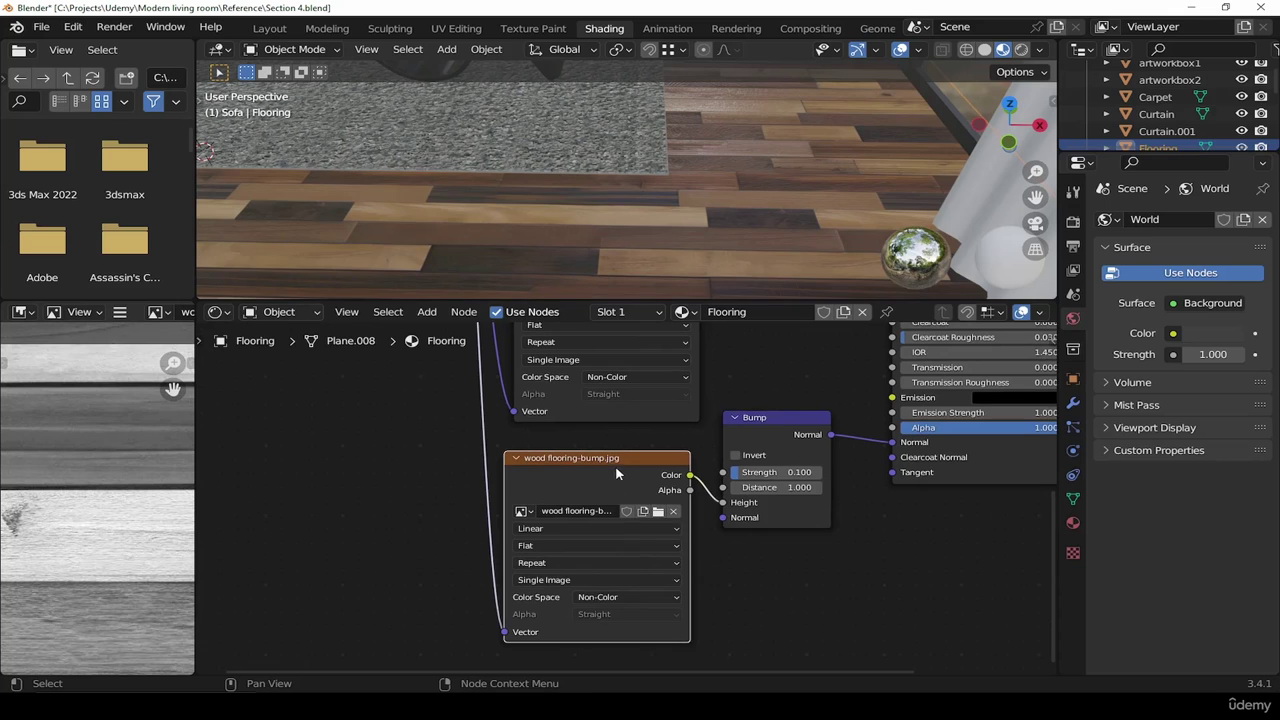Open the Slot 1 material slot dropdown
Screen dimensions: 1280x720
629,312
